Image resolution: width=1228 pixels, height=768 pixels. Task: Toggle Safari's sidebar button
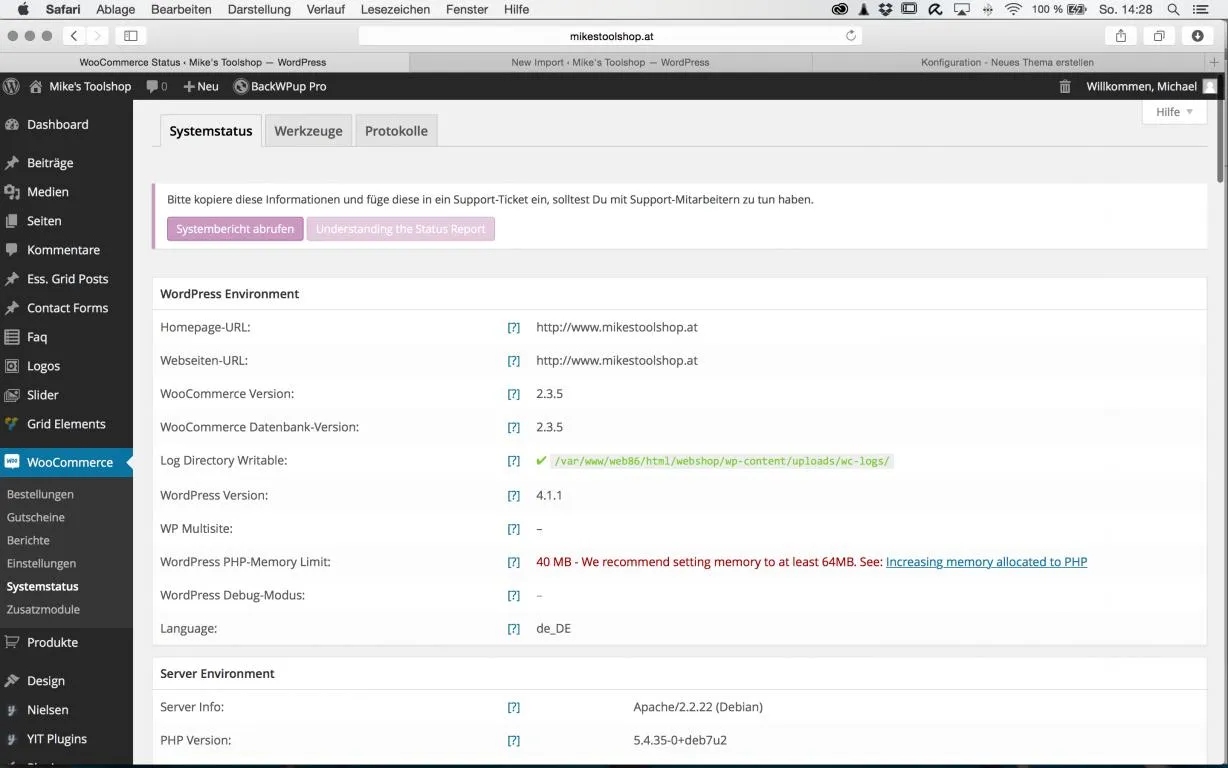[x=131, y=35]
